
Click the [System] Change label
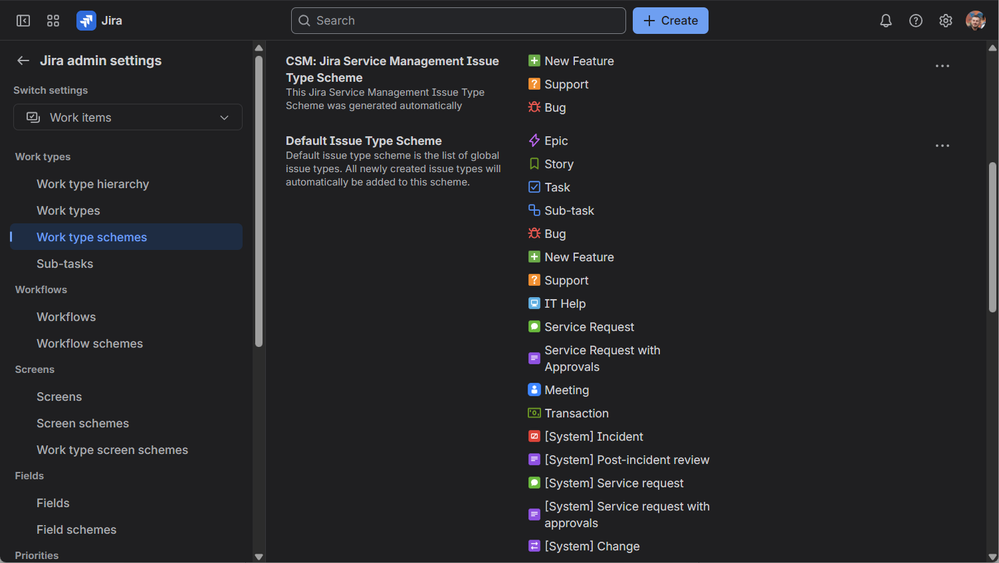click(x=592, y=546)
